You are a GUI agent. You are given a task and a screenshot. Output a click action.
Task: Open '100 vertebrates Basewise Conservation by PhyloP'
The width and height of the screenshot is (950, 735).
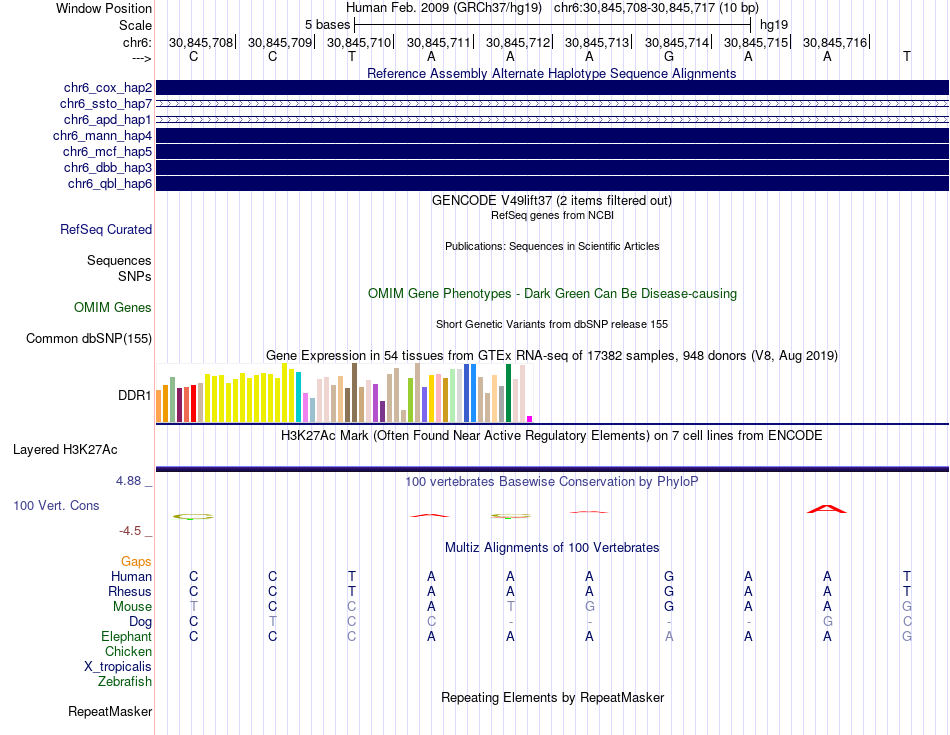[552, 482]
